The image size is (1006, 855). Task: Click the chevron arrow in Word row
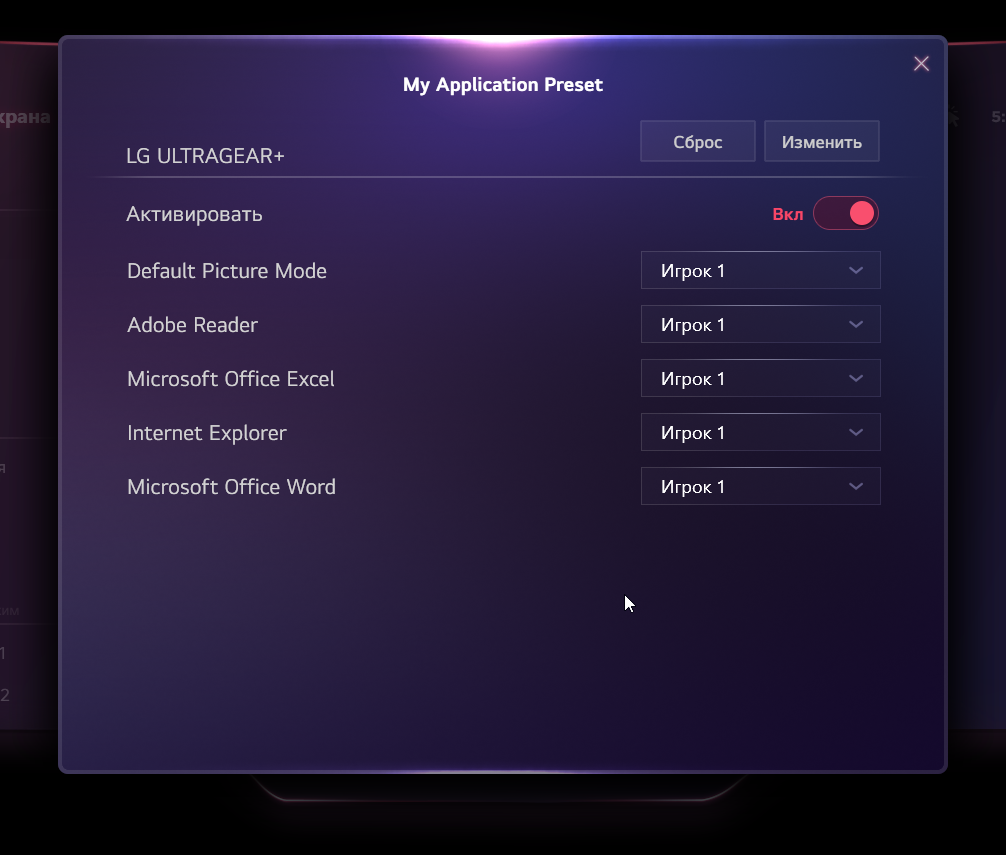click(x=856, y=486)
